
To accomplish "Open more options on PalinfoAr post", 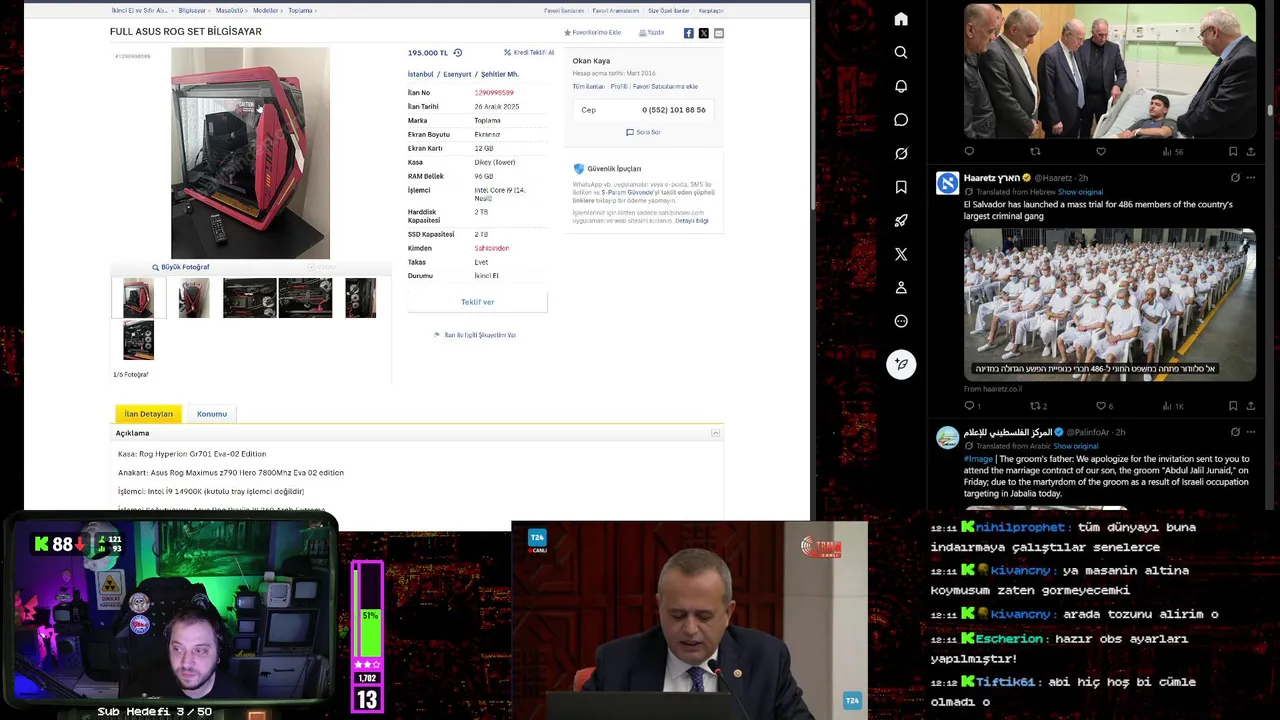I will (x=1251, y=432).
